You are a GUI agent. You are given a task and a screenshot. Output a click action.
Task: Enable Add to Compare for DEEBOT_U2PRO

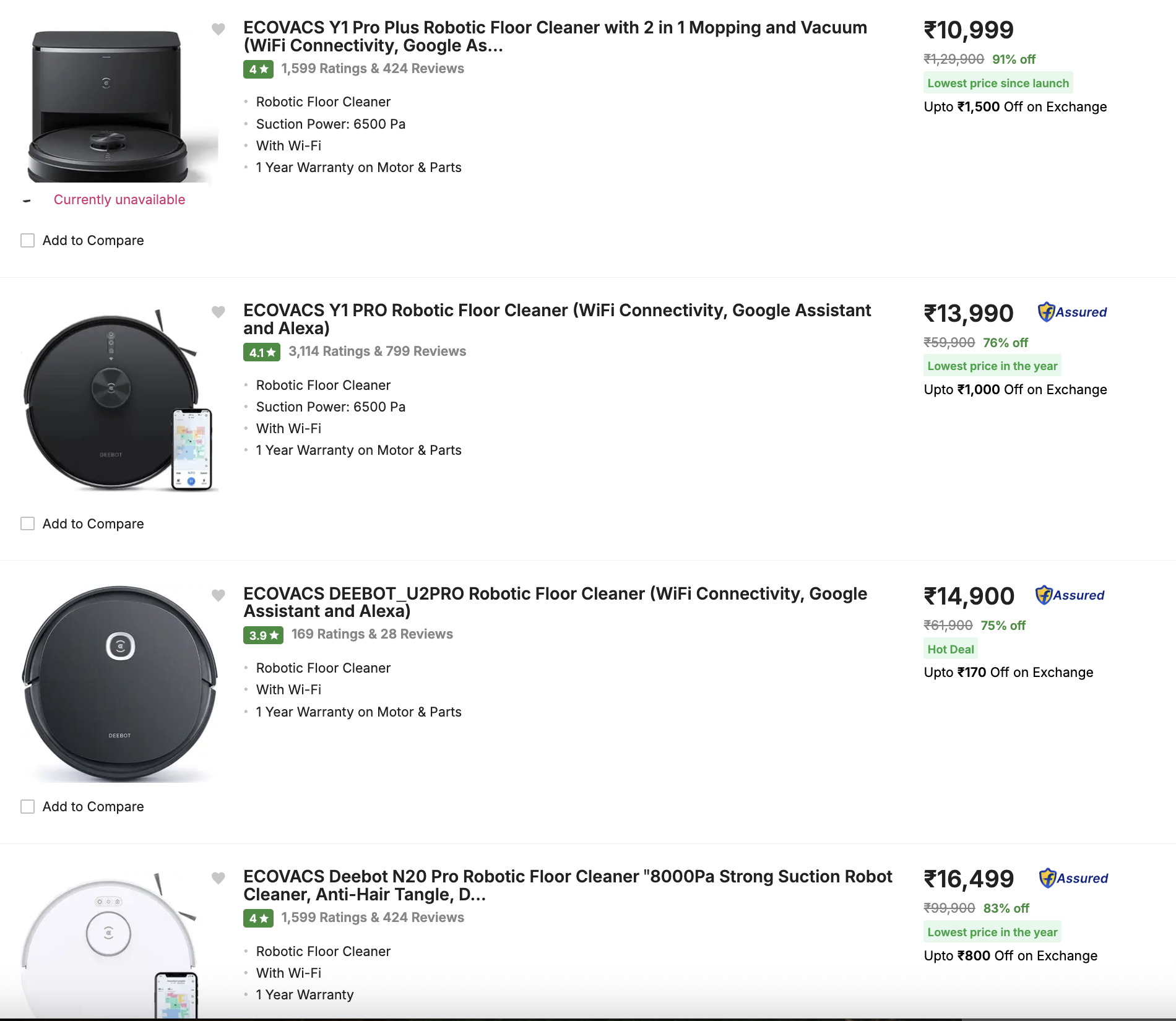(x=28, y=807)
